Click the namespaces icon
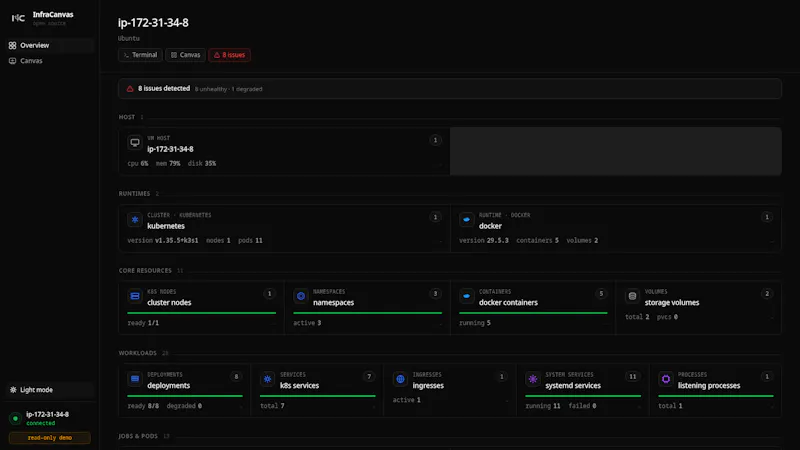The width and height of the screenshot is (800, 450). click(x=301, y=296)
